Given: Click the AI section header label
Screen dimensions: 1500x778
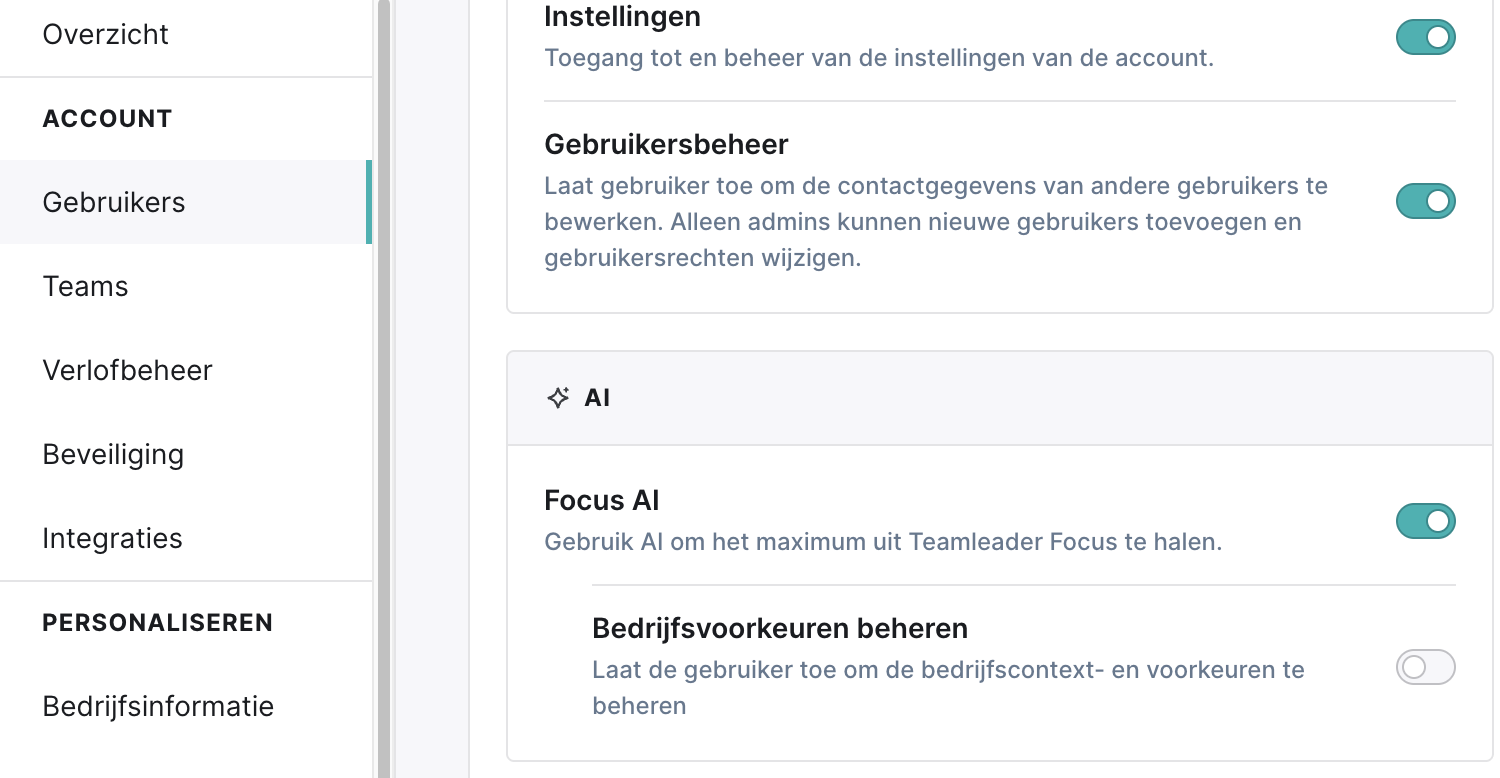Looking at the screenshot, I should tap(597, 398).
